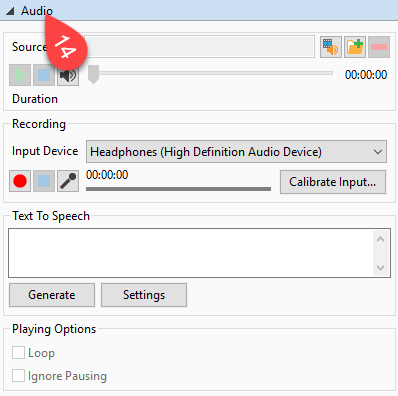Viewport: 398px width, 396px height.
Task: Click the Audio section header title
Action: (x=37, y=11)
